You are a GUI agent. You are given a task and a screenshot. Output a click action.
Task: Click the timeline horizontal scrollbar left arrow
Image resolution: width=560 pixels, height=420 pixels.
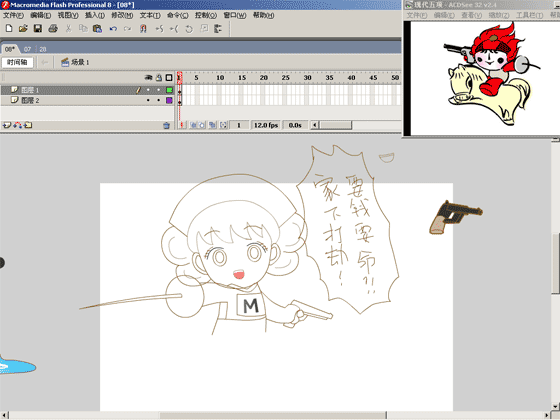coord(315,125)
